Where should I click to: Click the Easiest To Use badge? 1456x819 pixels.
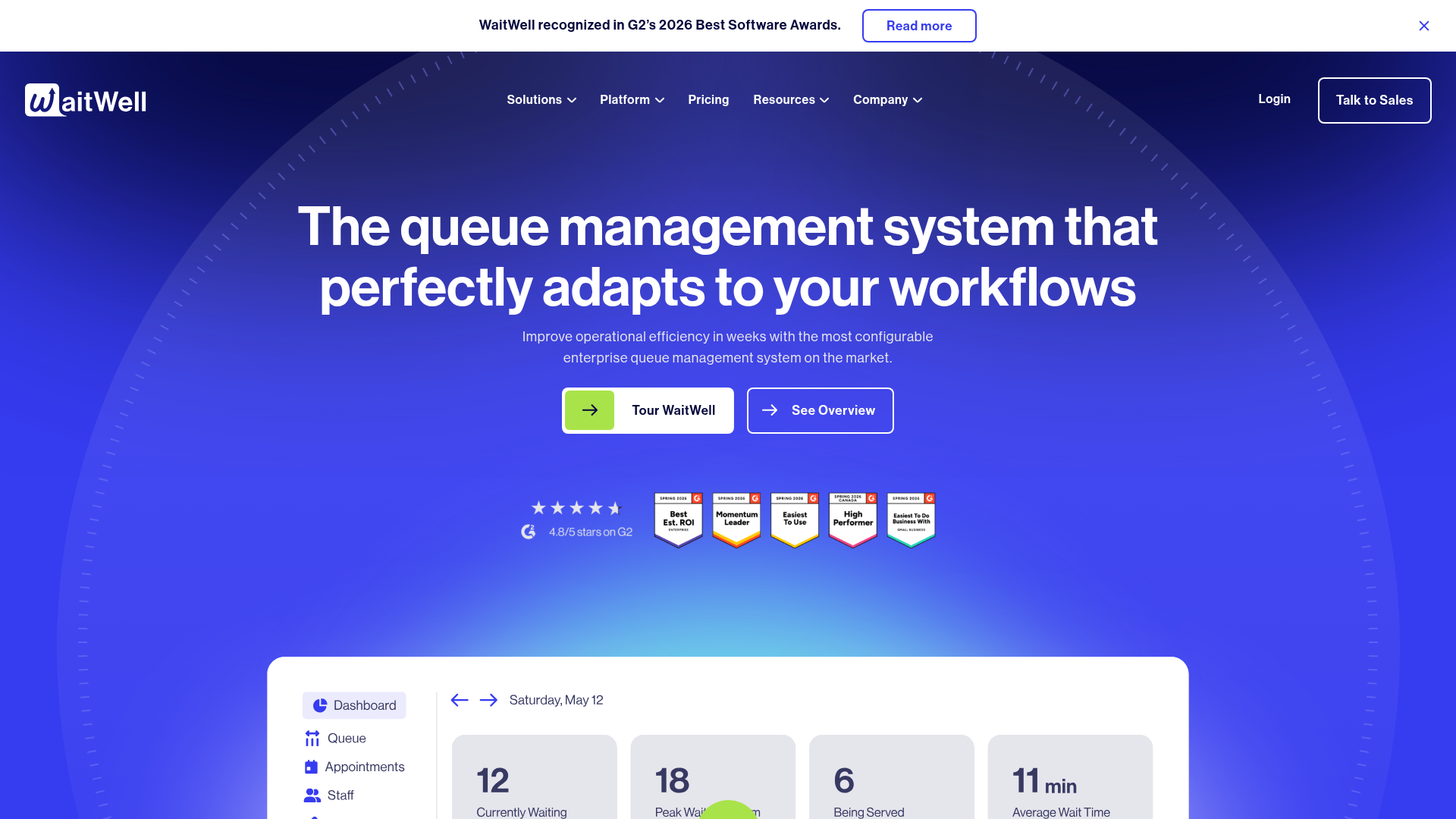(x=795, y=520)
